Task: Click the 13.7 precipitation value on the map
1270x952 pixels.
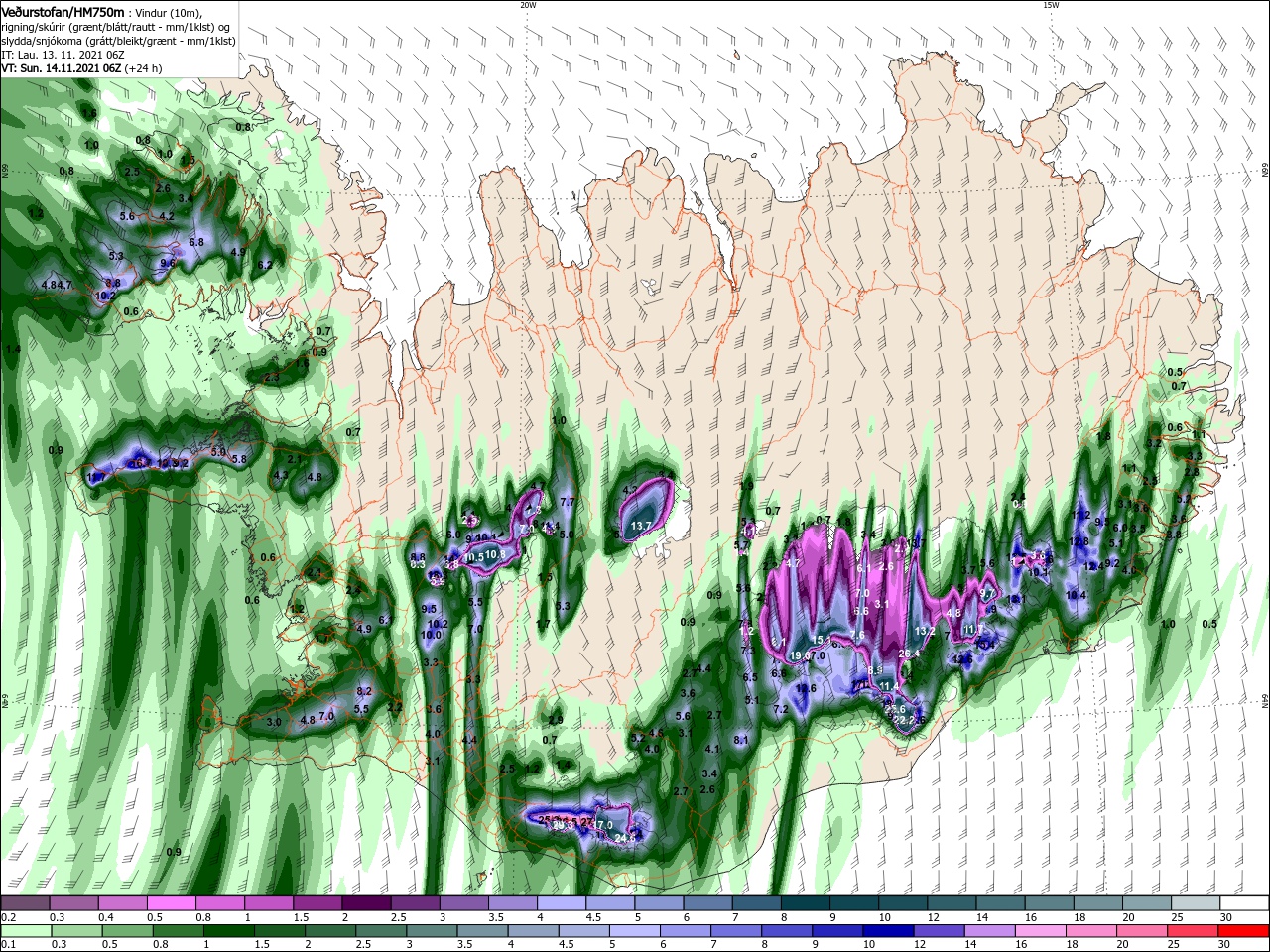Action: (641, 526)
